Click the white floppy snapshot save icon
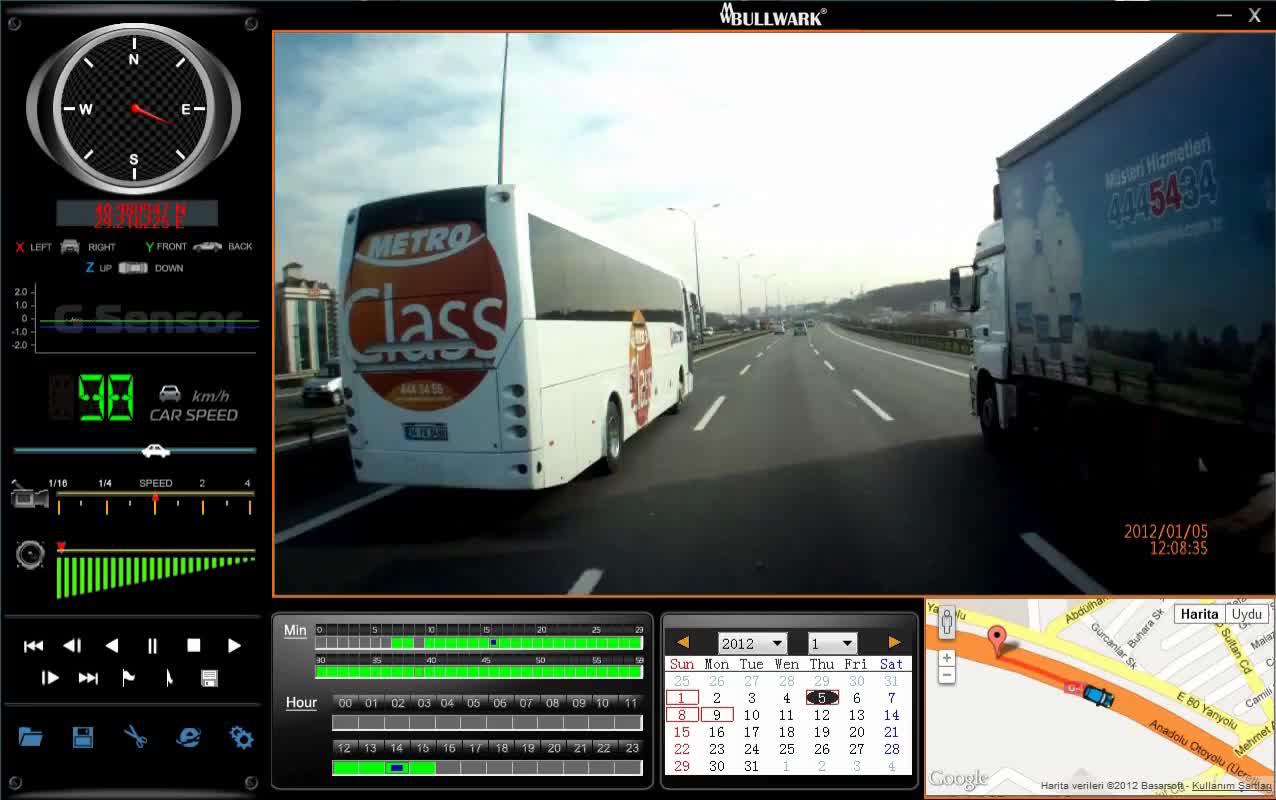The width and height of the screenshot is (1276, 800). 209,678
